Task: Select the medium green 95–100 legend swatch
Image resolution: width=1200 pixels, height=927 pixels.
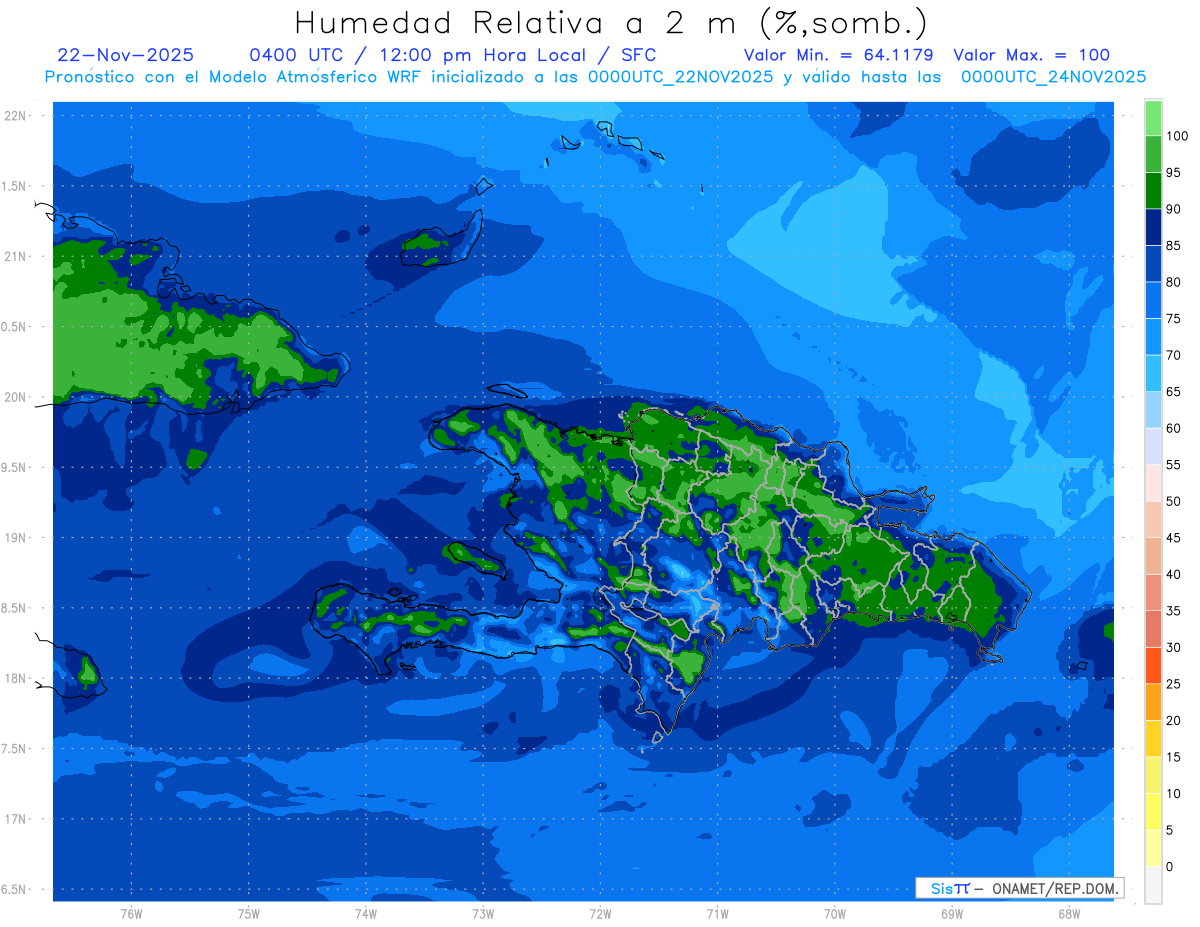Action: 1153,154
